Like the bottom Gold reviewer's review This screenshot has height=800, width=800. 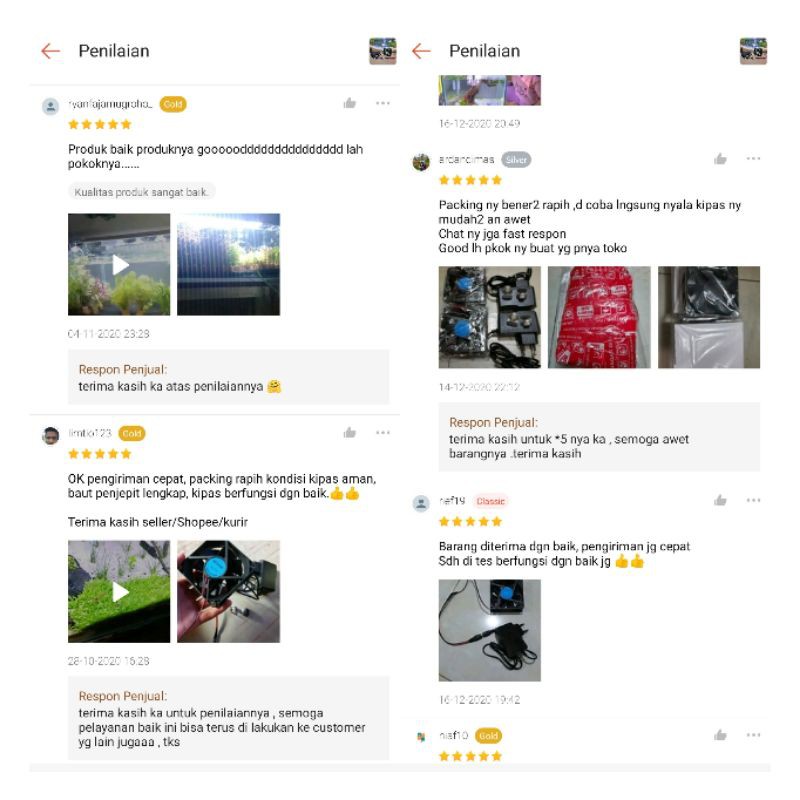pyautogui.click(x=720, y=735)
